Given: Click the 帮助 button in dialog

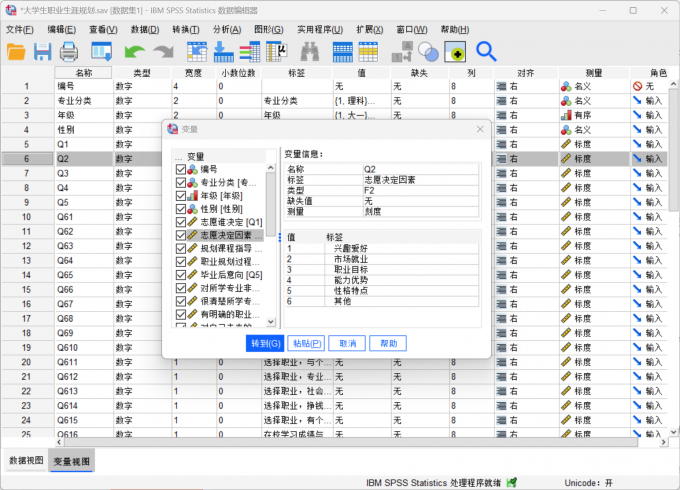Looking at the screenshot, I should pos(388,343).
